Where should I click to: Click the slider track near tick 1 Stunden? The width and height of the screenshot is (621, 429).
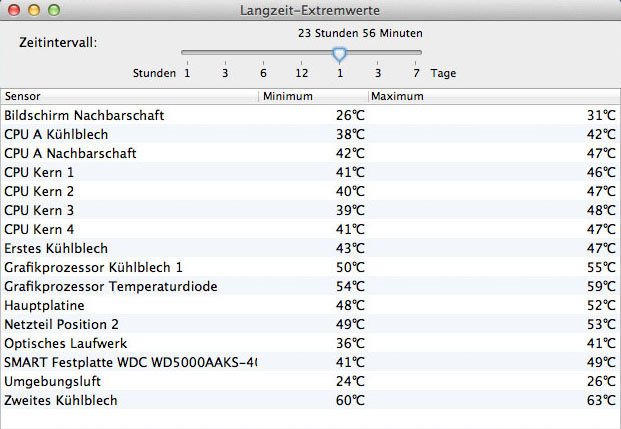pyautogui.click(x=187, y=52)
